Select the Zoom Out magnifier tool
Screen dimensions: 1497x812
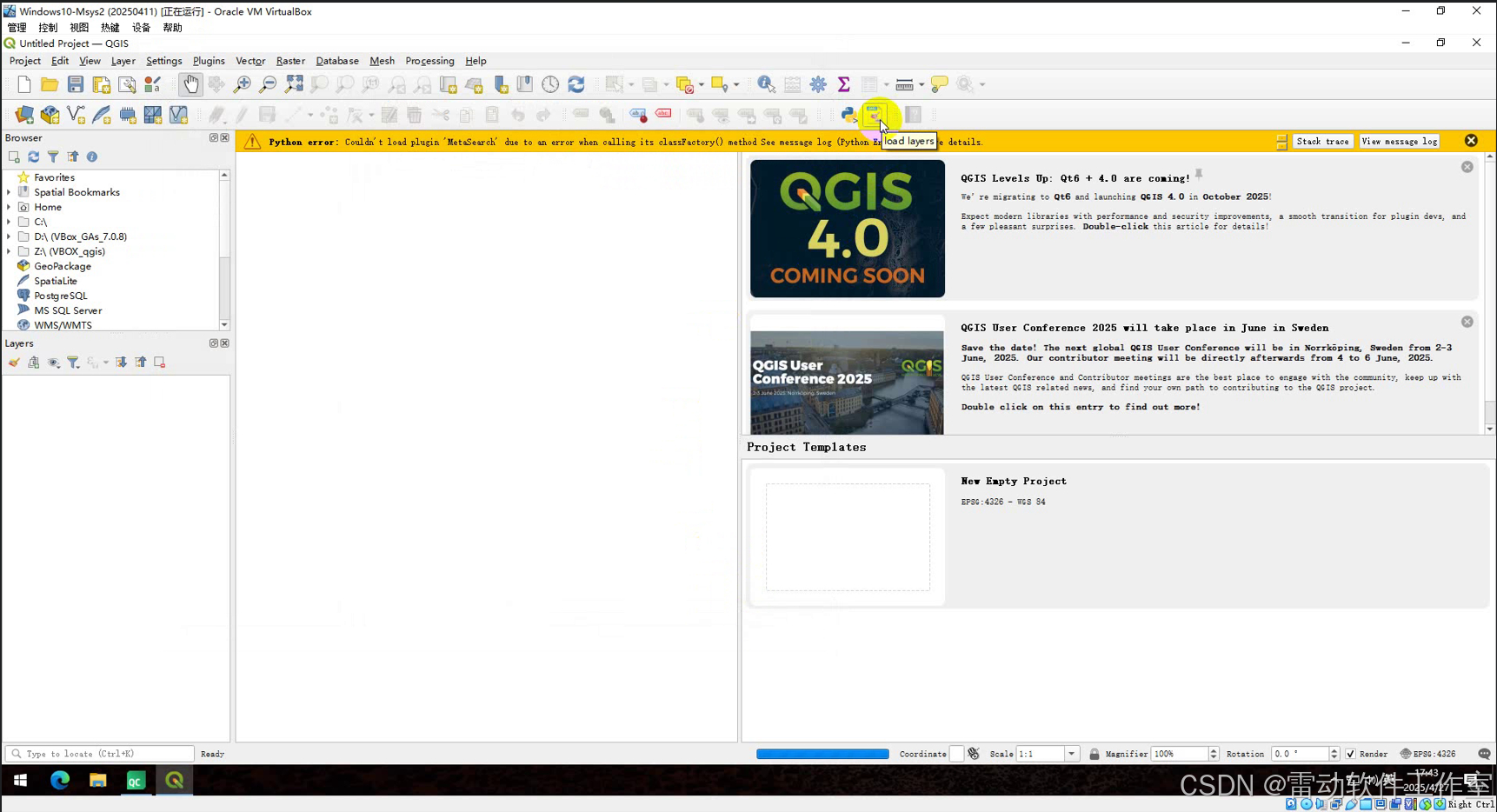click(x=269, y=84)
